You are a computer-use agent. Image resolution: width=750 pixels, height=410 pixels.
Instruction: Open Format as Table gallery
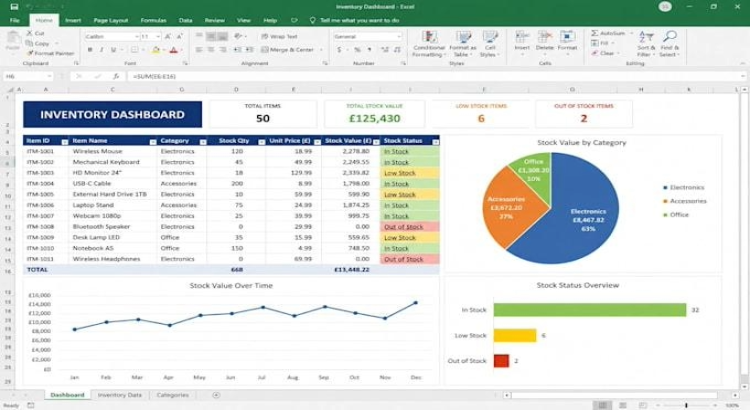coord(463,44)
